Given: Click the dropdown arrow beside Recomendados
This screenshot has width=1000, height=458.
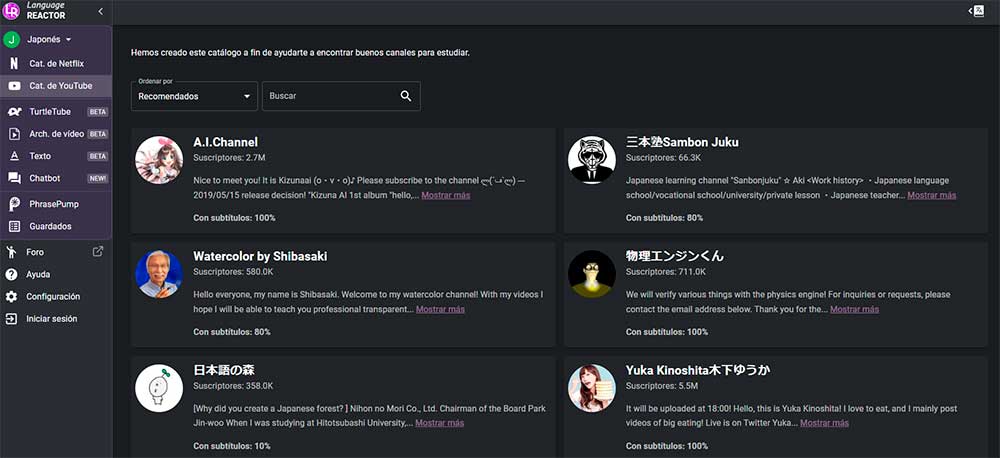Looking at the screenshot, I should point(247,97).
